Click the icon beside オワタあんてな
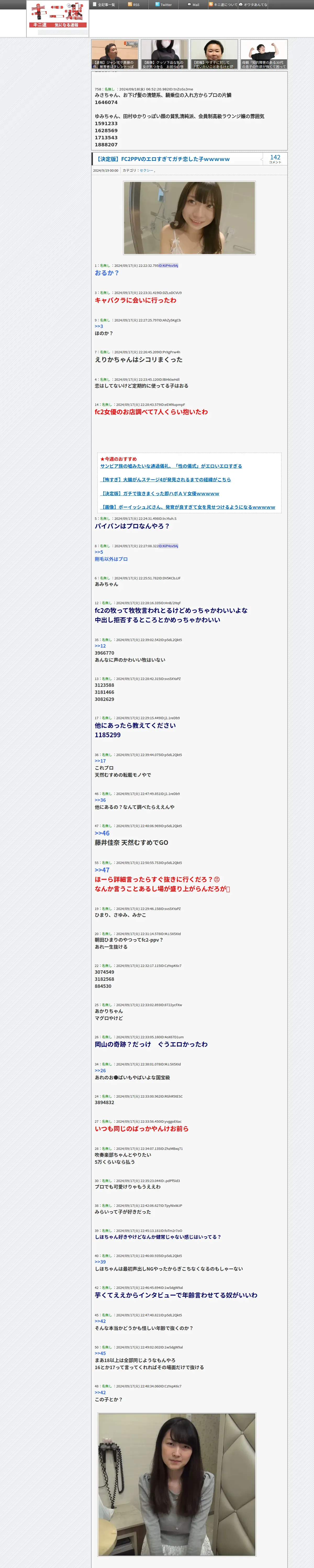Viewport: 314px width, 1568px height. tap(241, 4)
